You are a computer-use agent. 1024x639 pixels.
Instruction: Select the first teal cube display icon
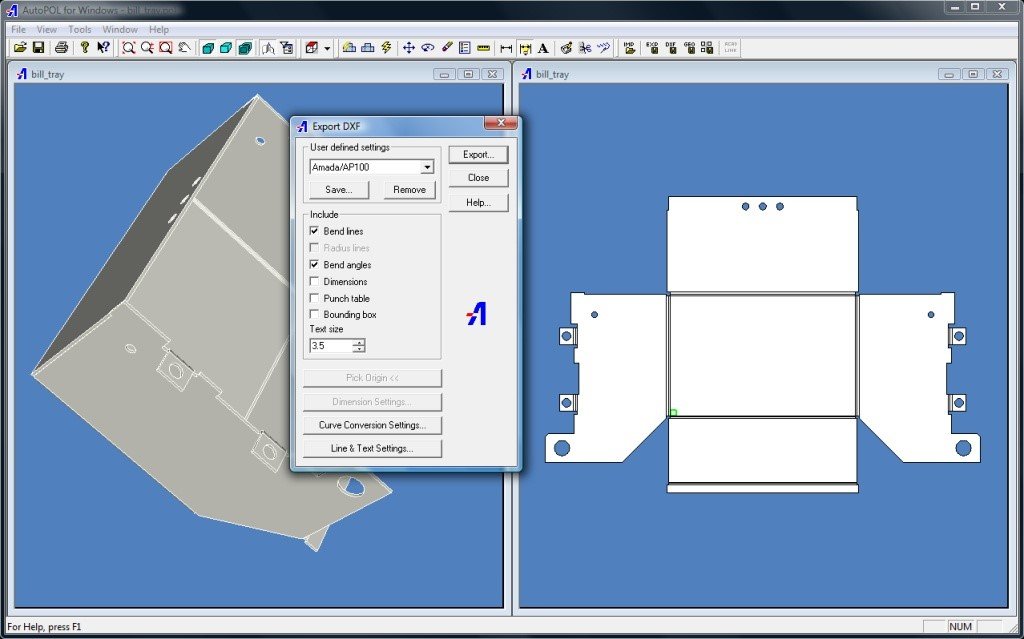tap(208, 48)
